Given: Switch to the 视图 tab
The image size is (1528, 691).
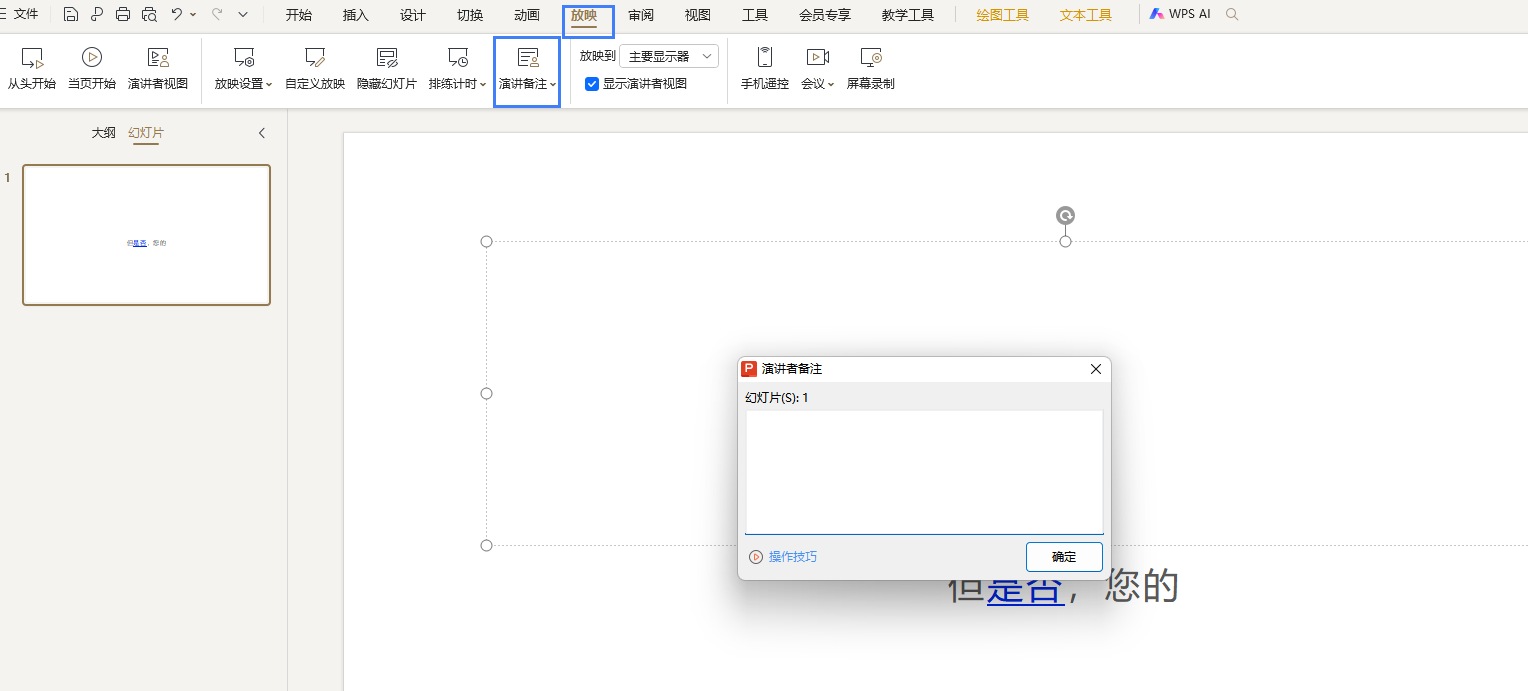Looking at the screenshot, I should pos(698,15).
